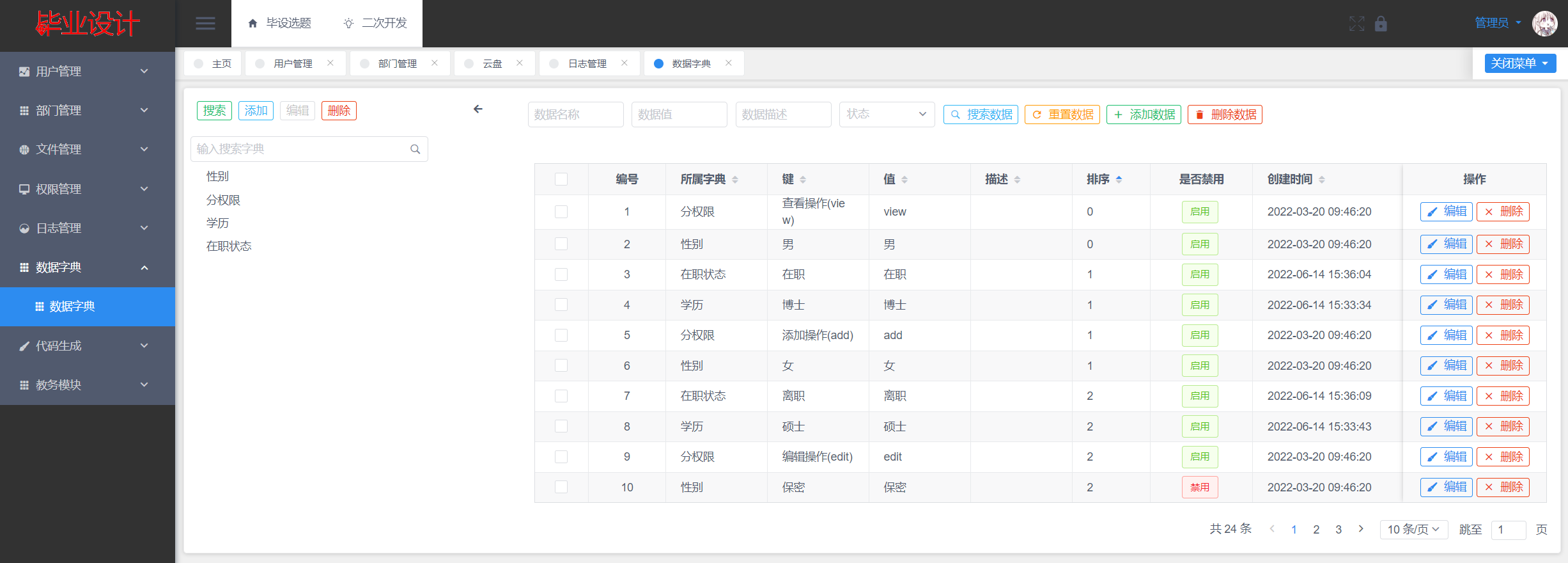1568x563 pixels.
Task: Click the lock screen icon
Action: click(1381, 24)
